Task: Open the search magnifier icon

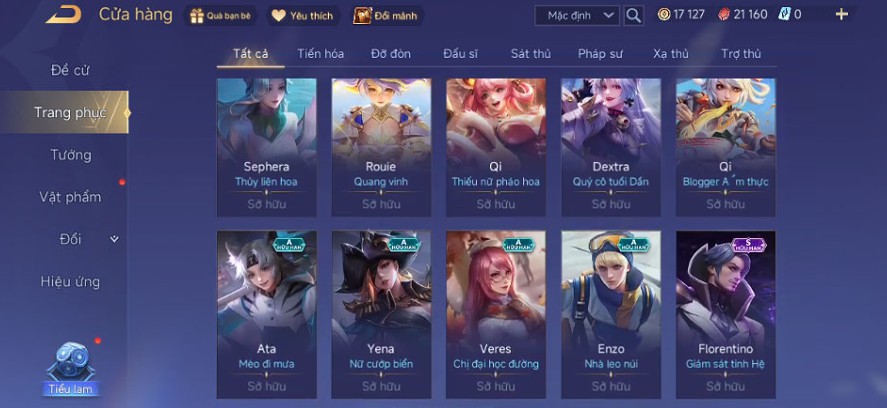Action: [634, 15]
